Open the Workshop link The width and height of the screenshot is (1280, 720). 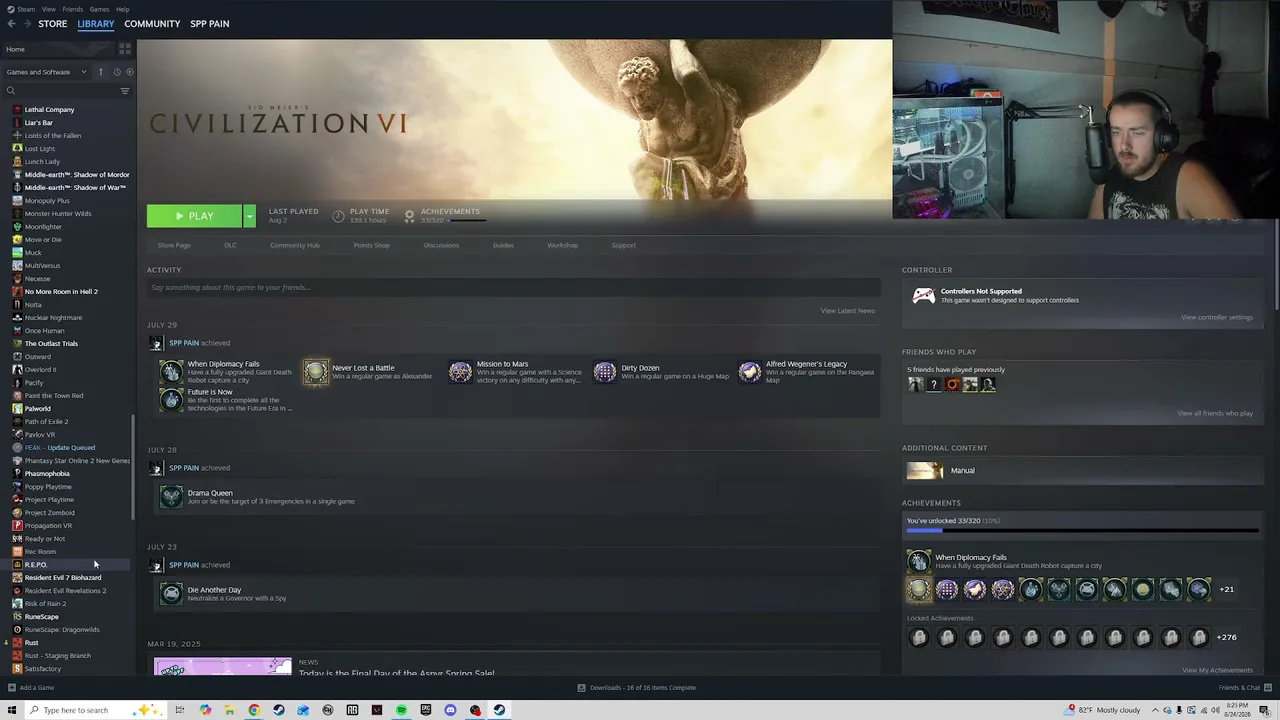point(562,245)
